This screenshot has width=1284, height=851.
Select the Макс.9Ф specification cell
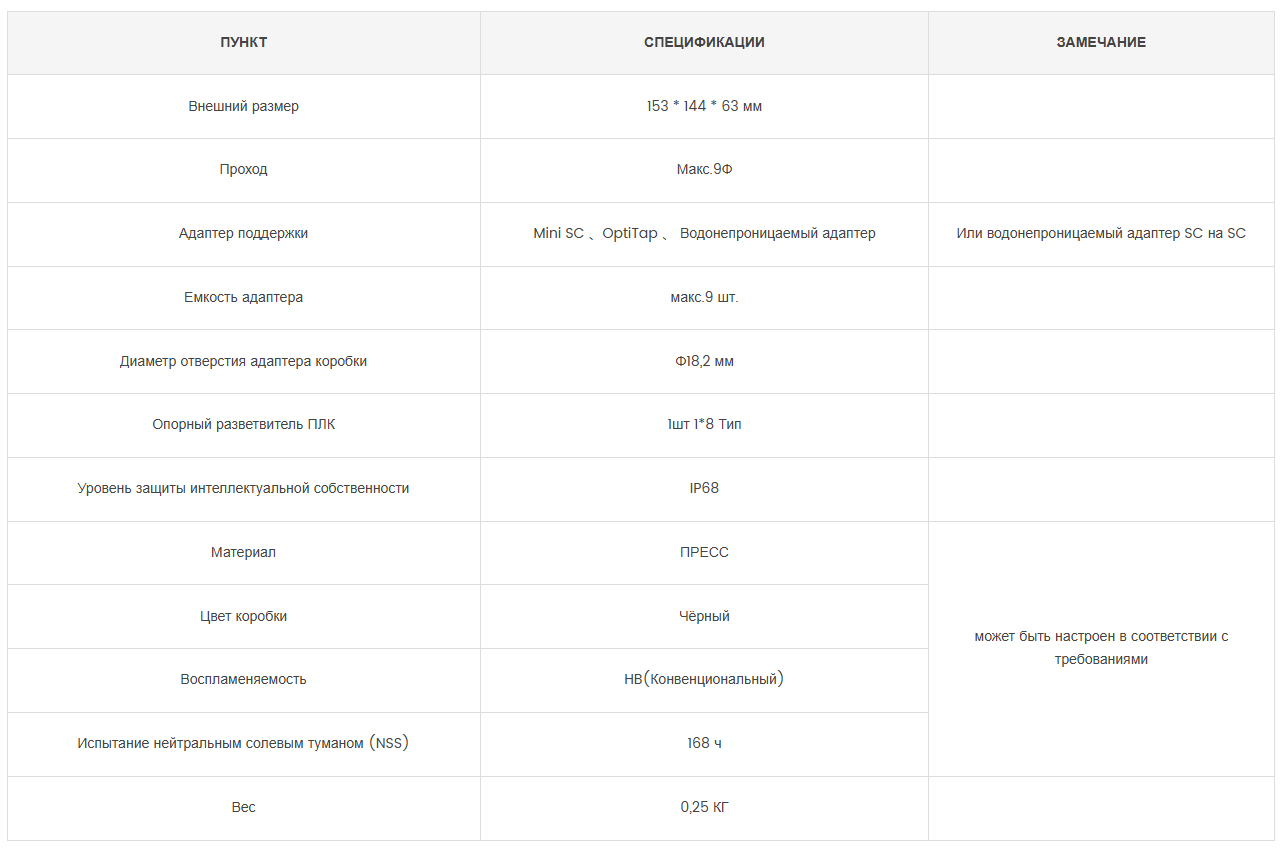(704, 170)
